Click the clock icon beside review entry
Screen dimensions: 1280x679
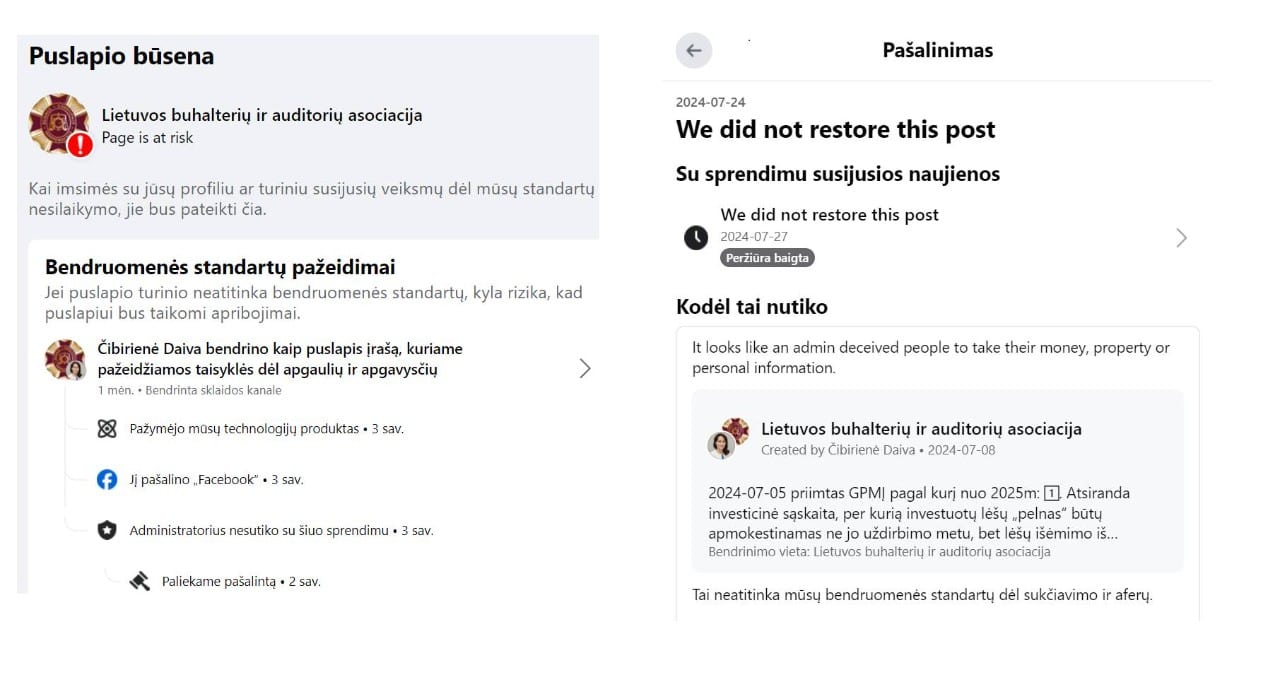(x=696, y=237)
